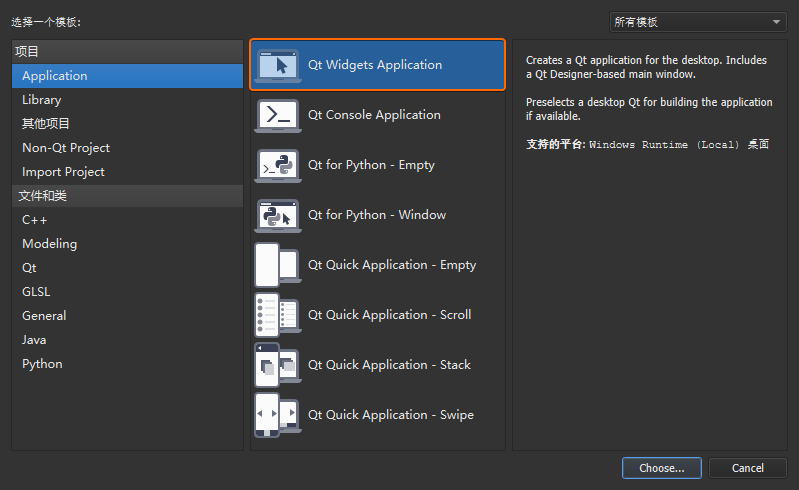Select the GLSL file category

tap(127, 292)
